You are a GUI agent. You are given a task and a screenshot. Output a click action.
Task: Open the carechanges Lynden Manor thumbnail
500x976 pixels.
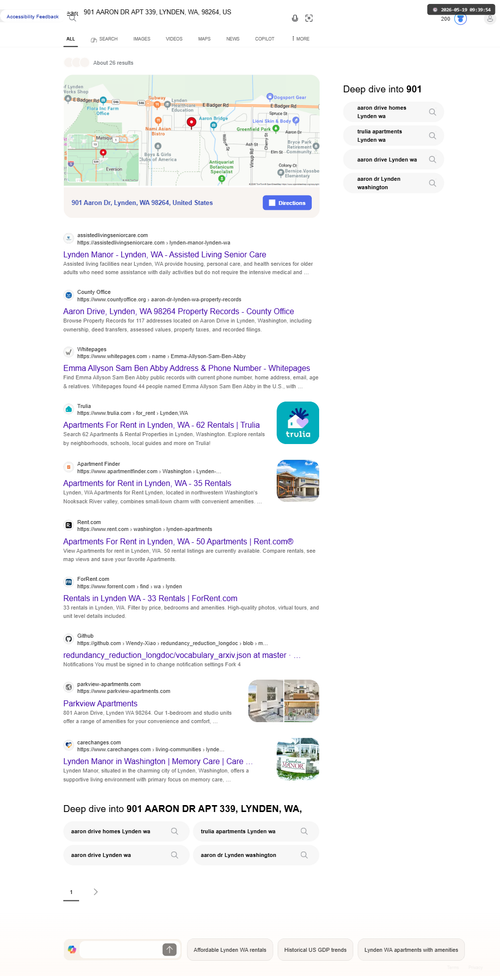(x=298, y=759)
